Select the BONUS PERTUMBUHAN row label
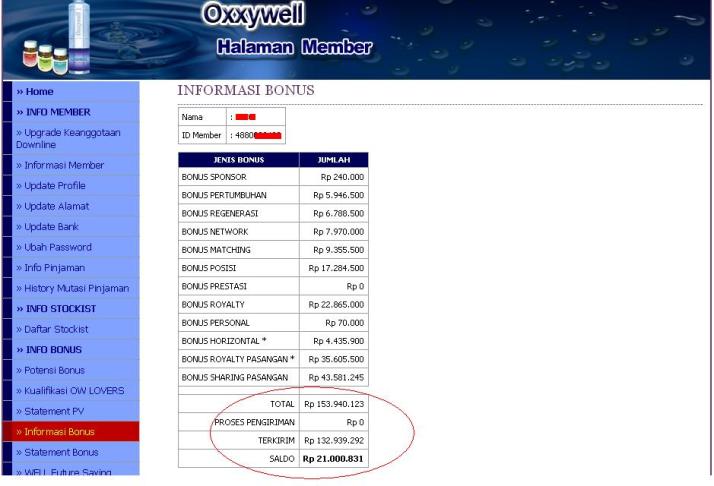 coord(224,195)
